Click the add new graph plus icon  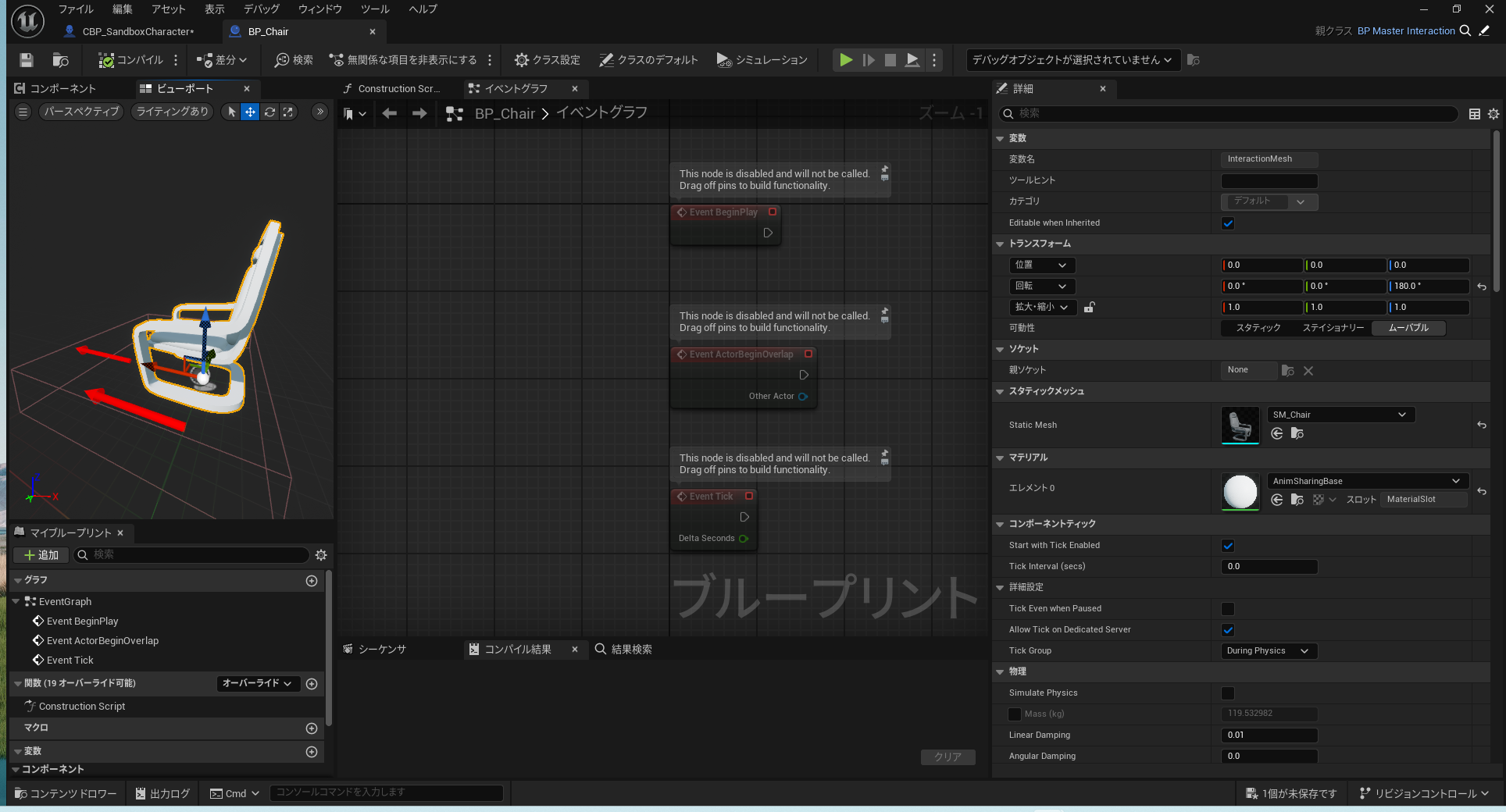pos(312,581)
